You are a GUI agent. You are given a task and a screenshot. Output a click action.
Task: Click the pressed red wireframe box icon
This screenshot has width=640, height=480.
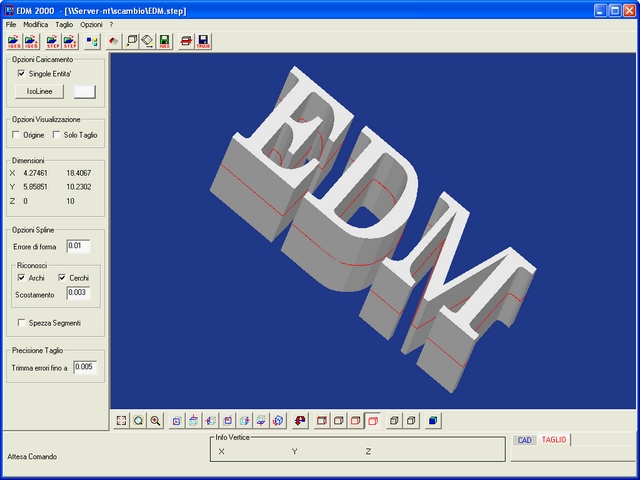(373, 420)
